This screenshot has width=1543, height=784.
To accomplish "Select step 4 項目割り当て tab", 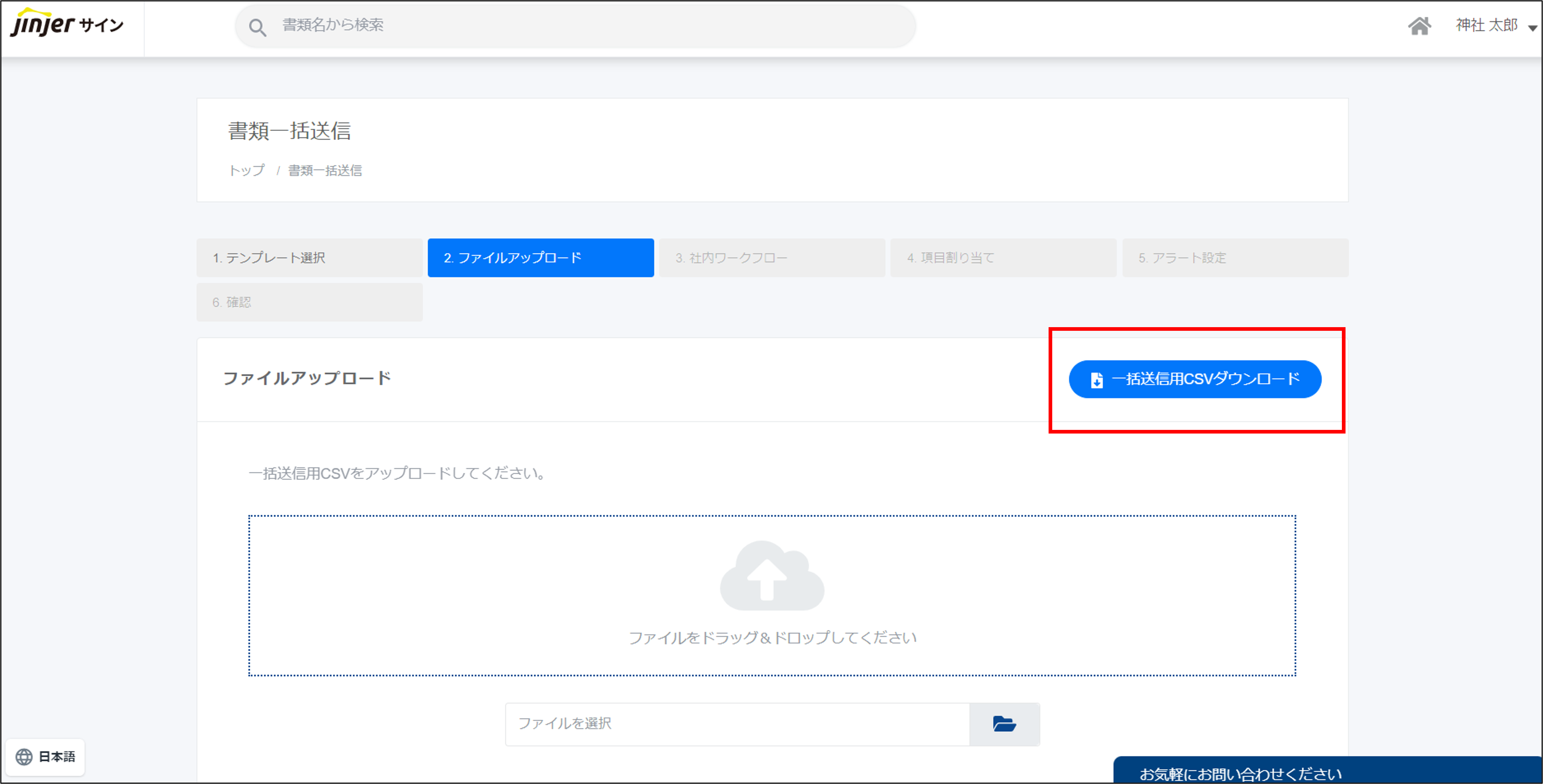I will tap(1003, 258).
